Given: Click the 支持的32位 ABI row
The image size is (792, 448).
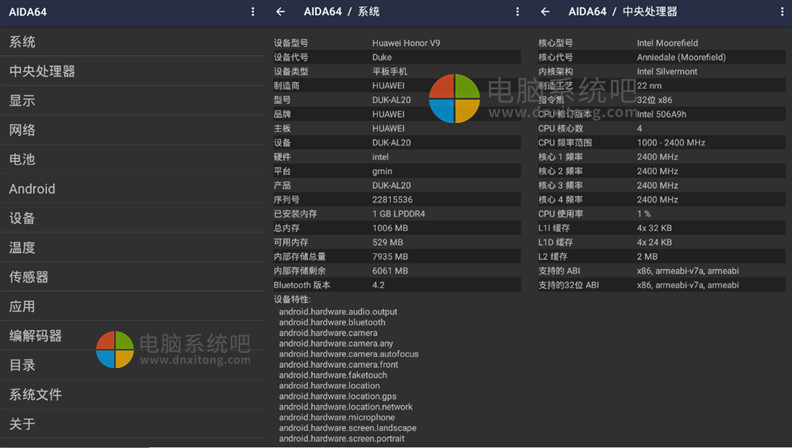Looking at the screenshot, I should (x=662, y=285).
